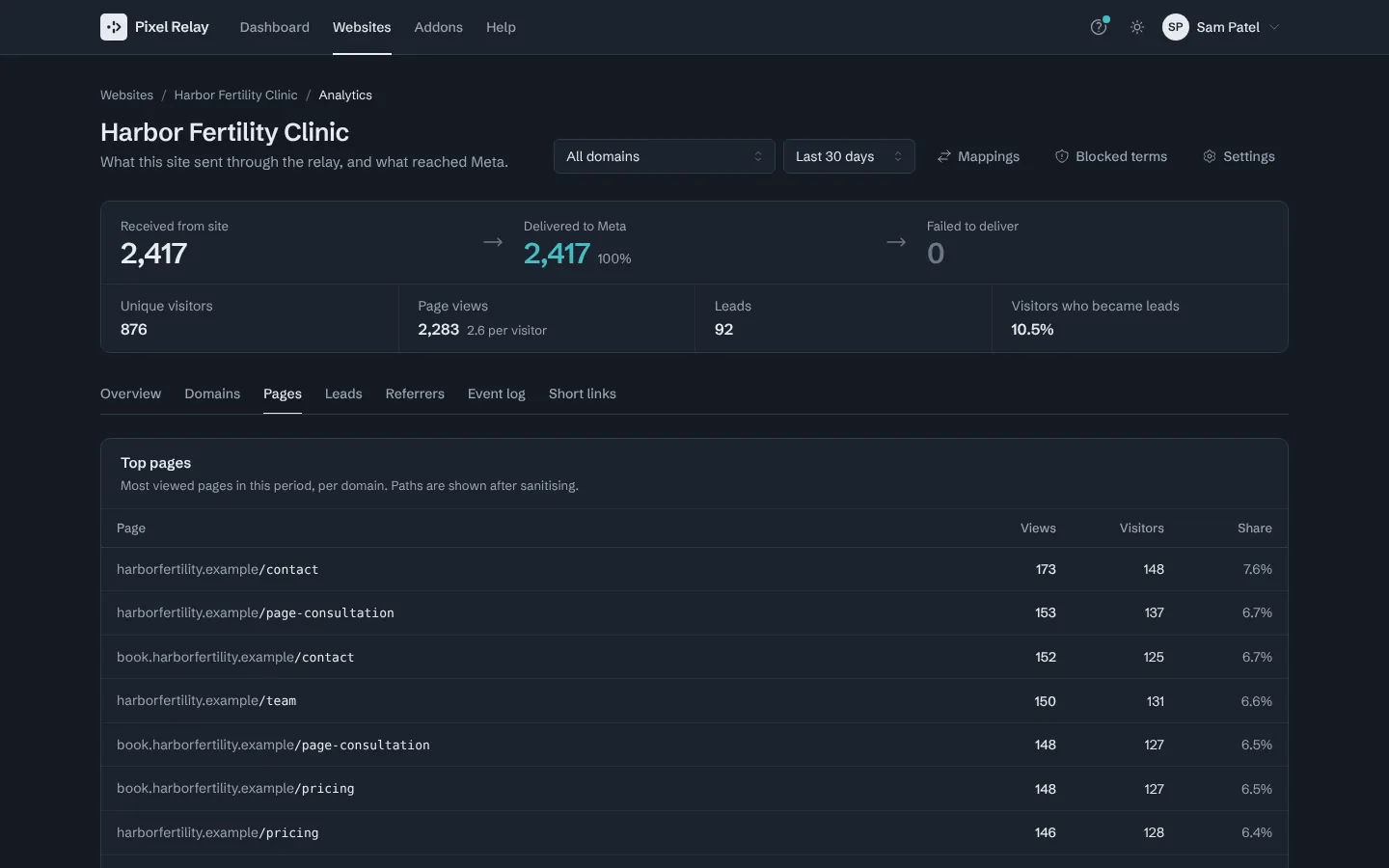Expand the Sam Patel account menu chevron
Screen dimensions: 1389x868
[x=1274, y=27]
